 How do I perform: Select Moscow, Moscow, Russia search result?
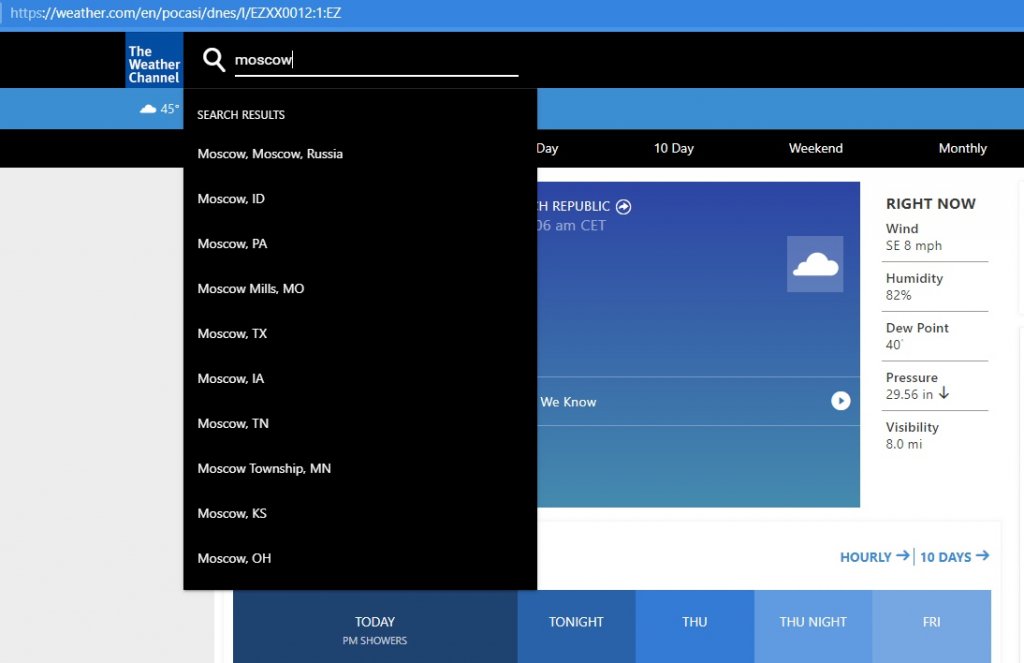click(270, 154)
